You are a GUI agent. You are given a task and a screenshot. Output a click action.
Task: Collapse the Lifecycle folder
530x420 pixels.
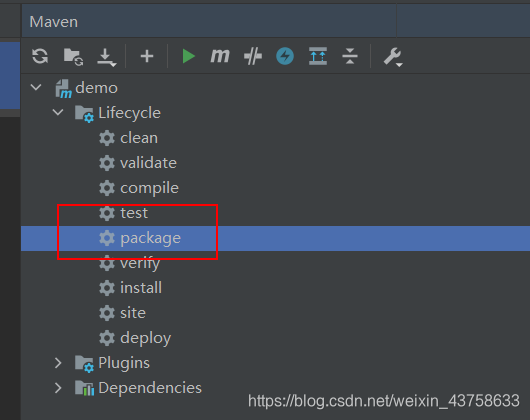pos(58,113)
